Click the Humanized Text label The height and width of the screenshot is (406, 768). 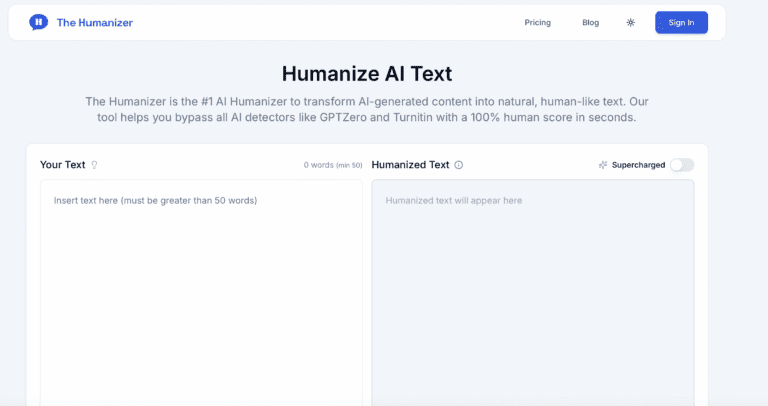pos(410,165)
